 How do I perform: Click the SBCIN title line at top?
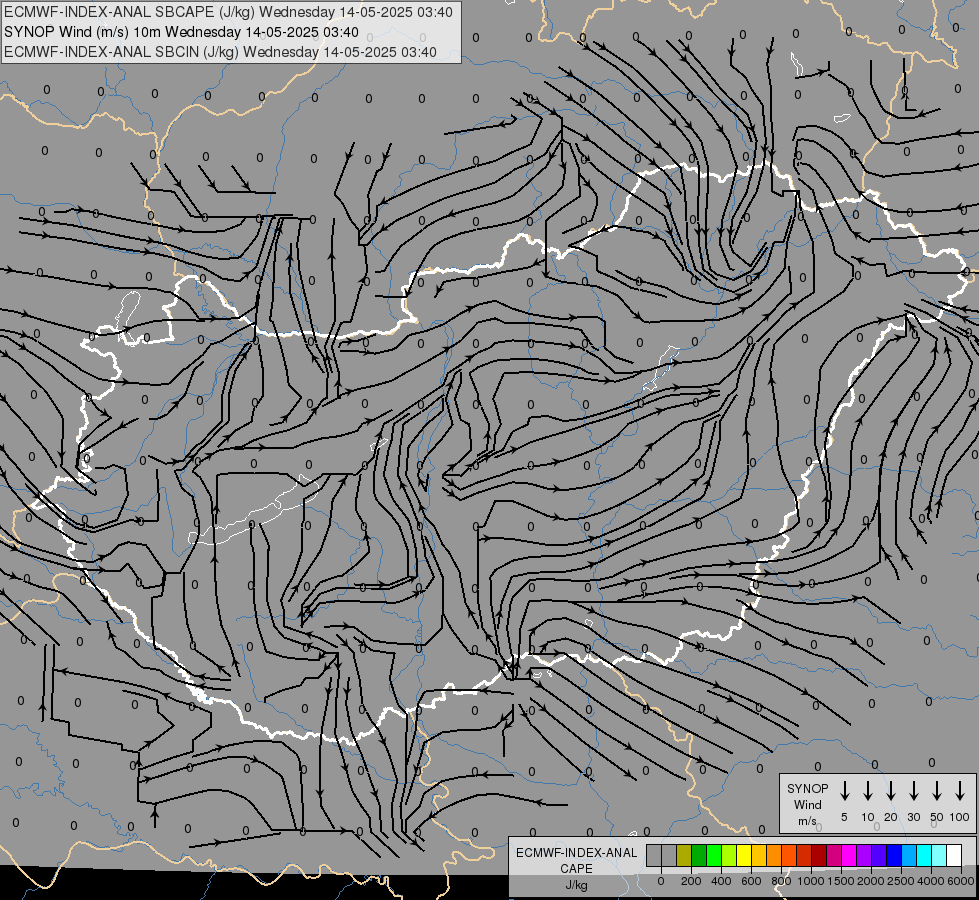click(x=220, y=52)
